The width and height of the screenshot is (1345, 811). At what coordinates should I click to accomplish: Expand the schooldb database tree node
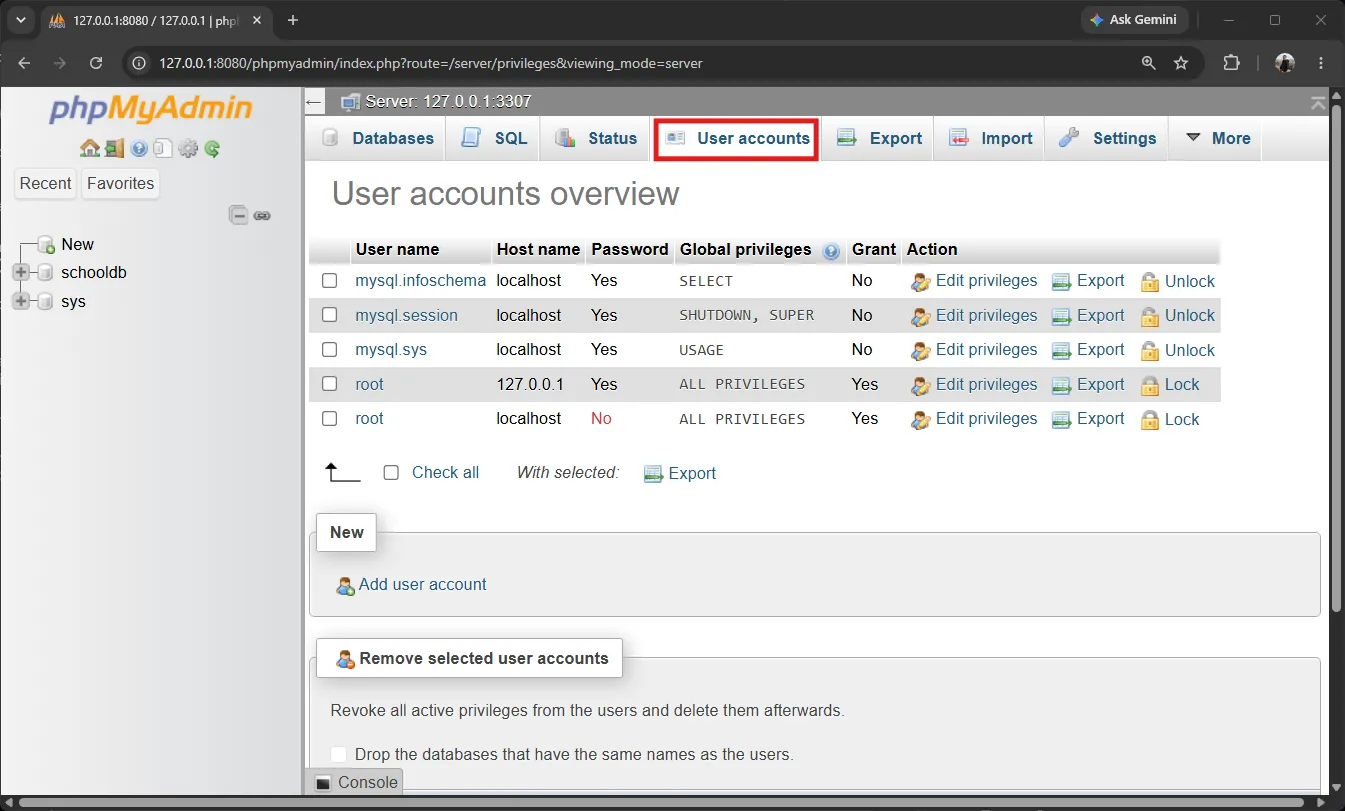click(21, 273)
